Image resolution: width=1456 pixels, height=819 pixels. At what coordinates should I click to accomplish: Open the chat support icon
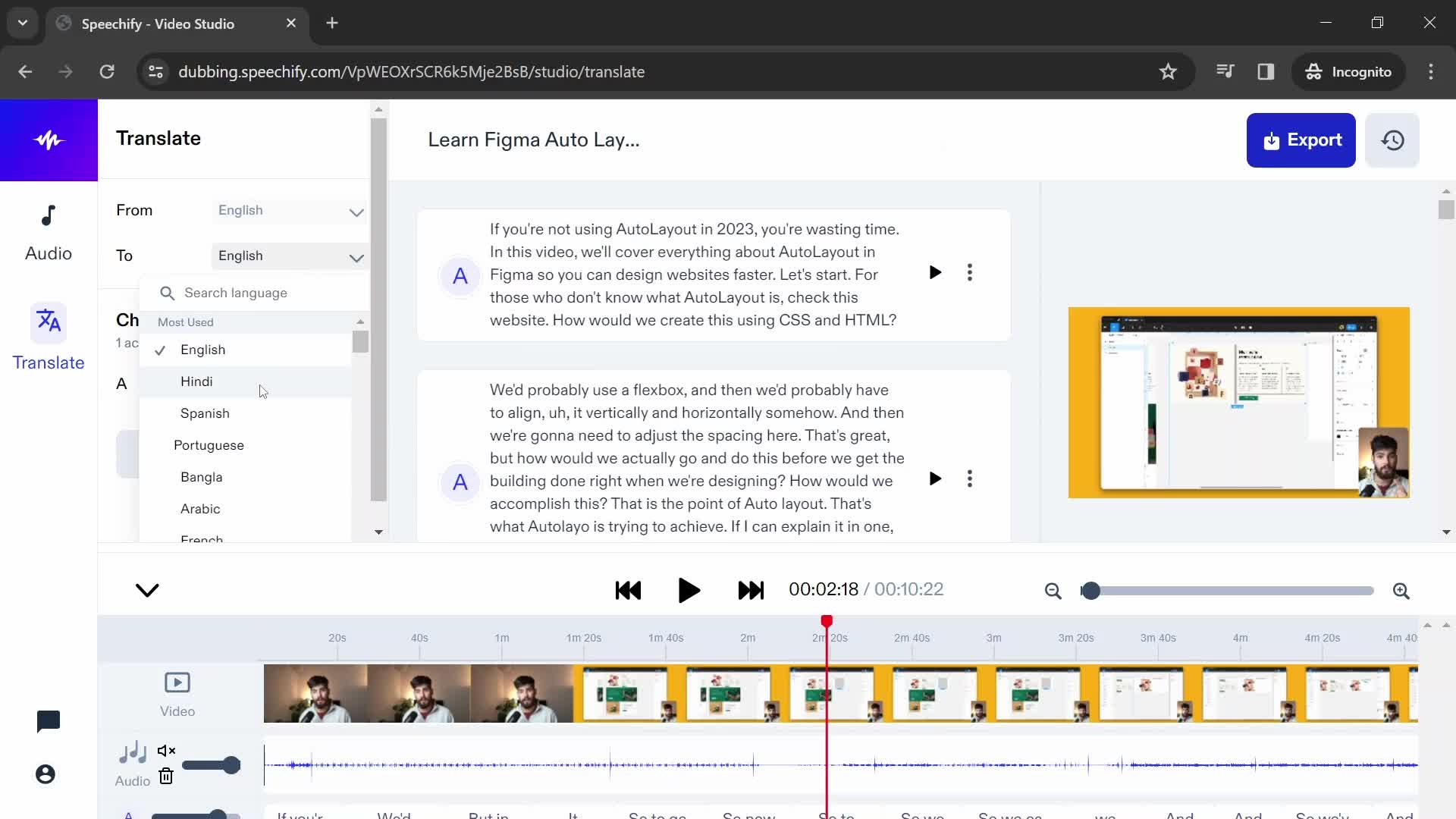pyautogui.click(x=48, y=721)
